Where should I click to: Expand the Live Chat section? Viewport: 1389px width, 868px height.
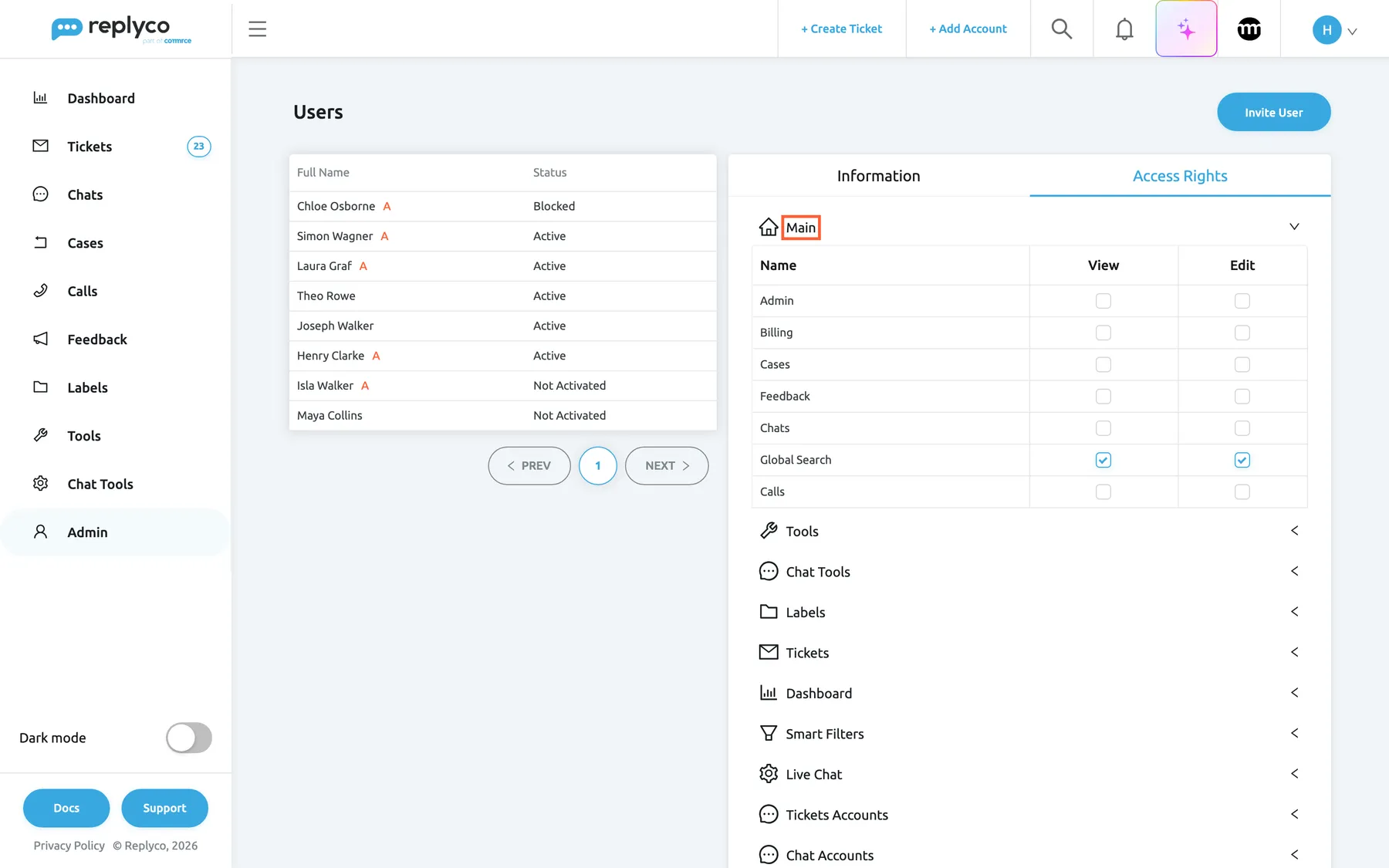[1294, 774]
